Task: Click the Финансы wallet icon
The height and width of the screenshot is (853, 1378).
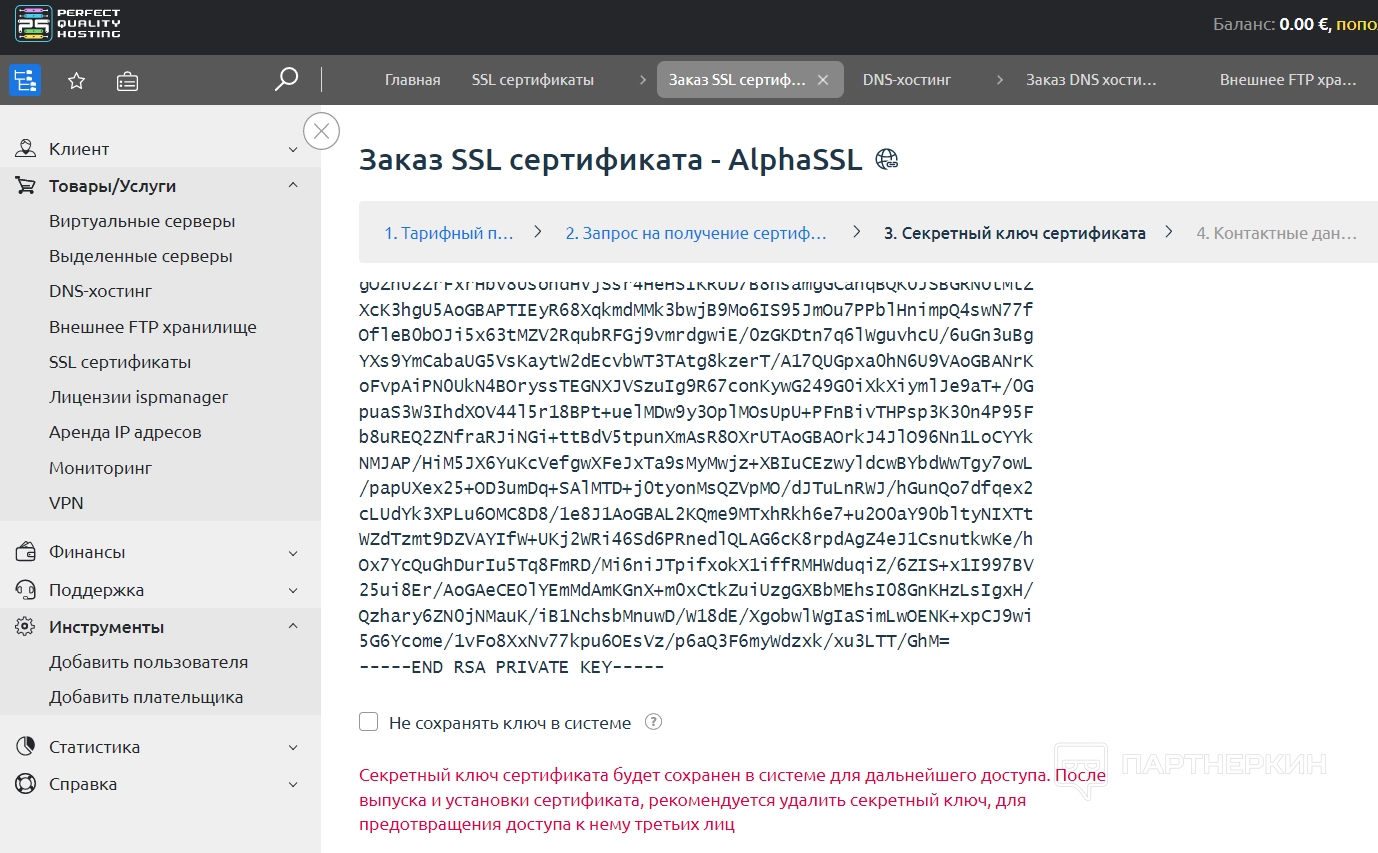Action: click(x=26, y=552)
